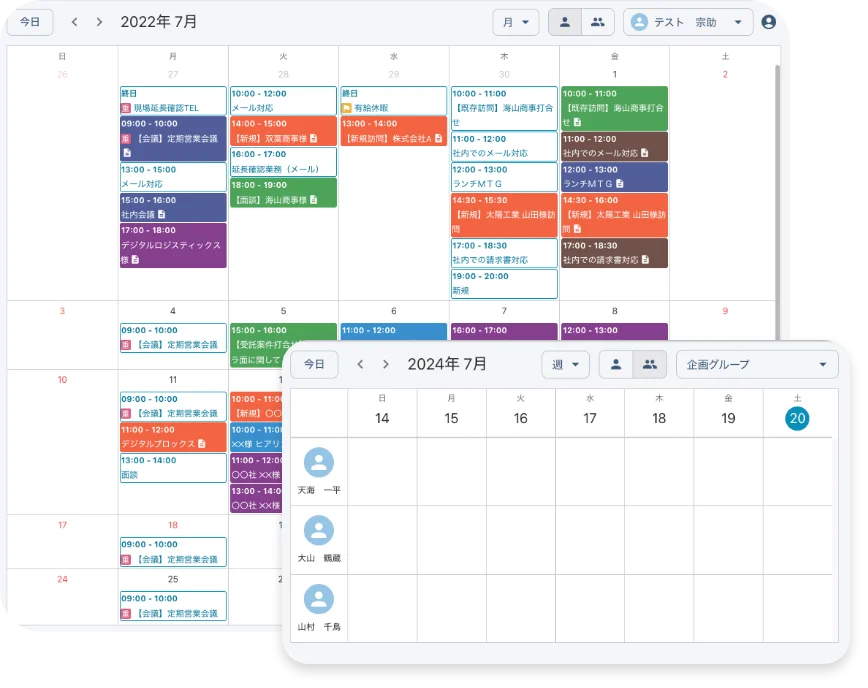Open the 19:00 - 20:00 新規 event
Viewport: 868px width, 688px height.
click(x=504, y=283)
